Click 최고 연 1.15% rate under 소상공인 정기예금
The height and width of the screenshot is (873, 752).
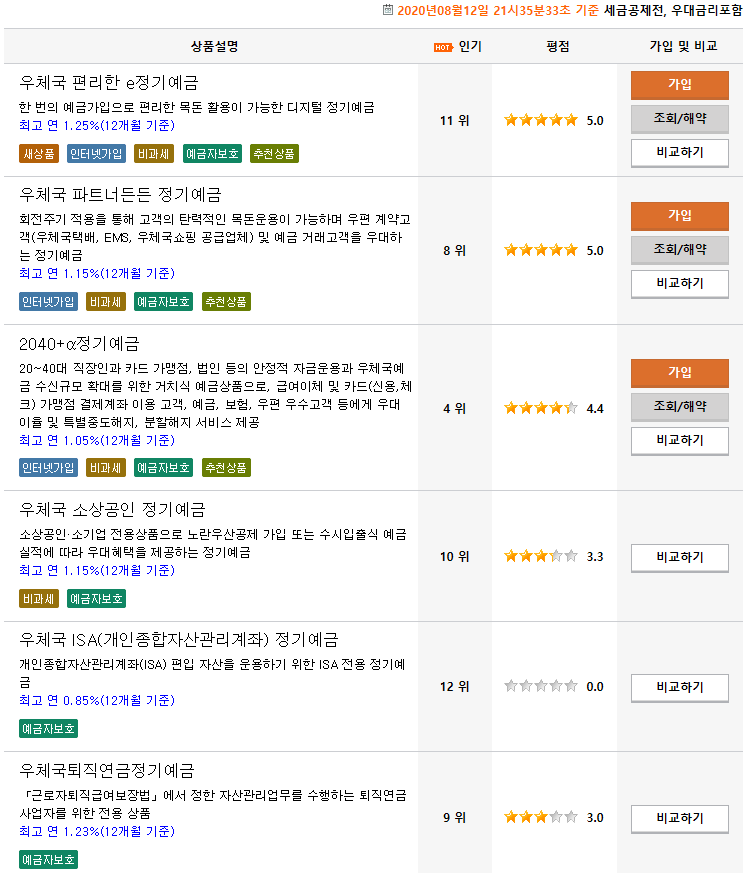[97, 570]
